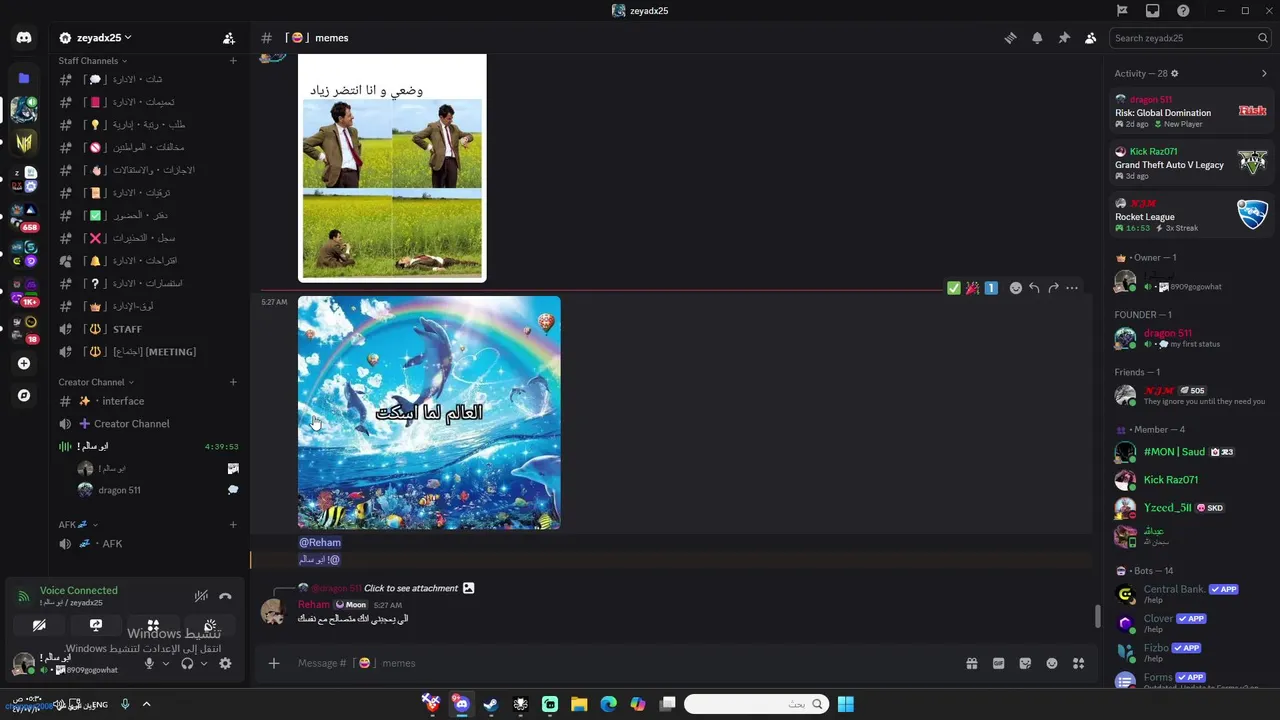React with the party popper emoji

click(x=972, y=288)
